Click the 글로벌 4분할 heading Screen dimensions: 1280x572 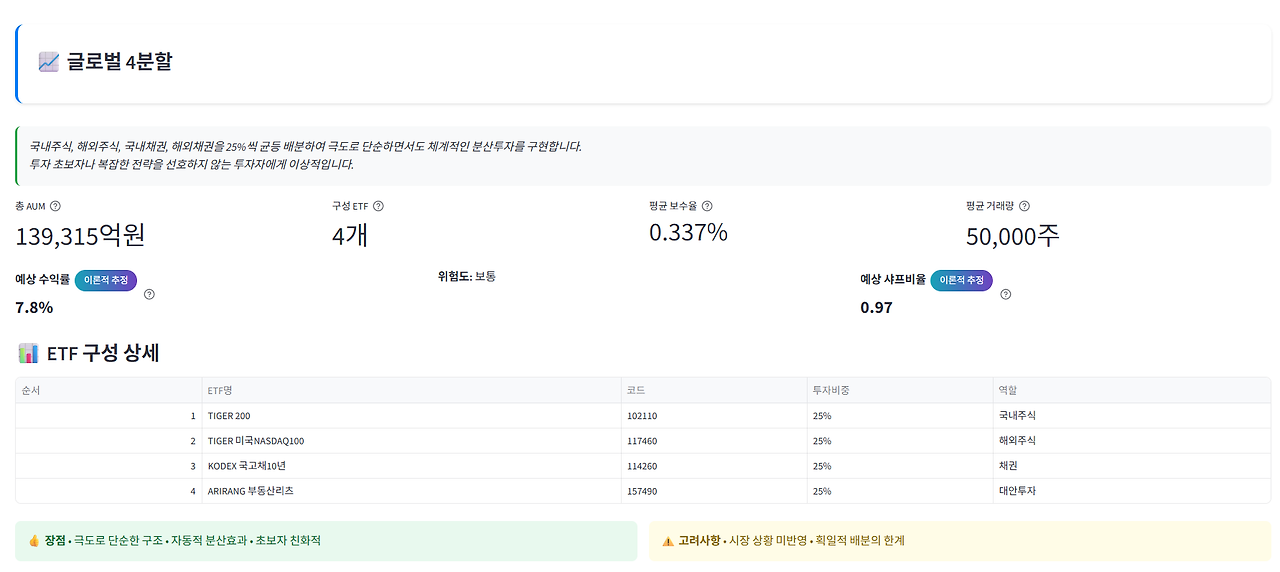(x=120, y=62)
